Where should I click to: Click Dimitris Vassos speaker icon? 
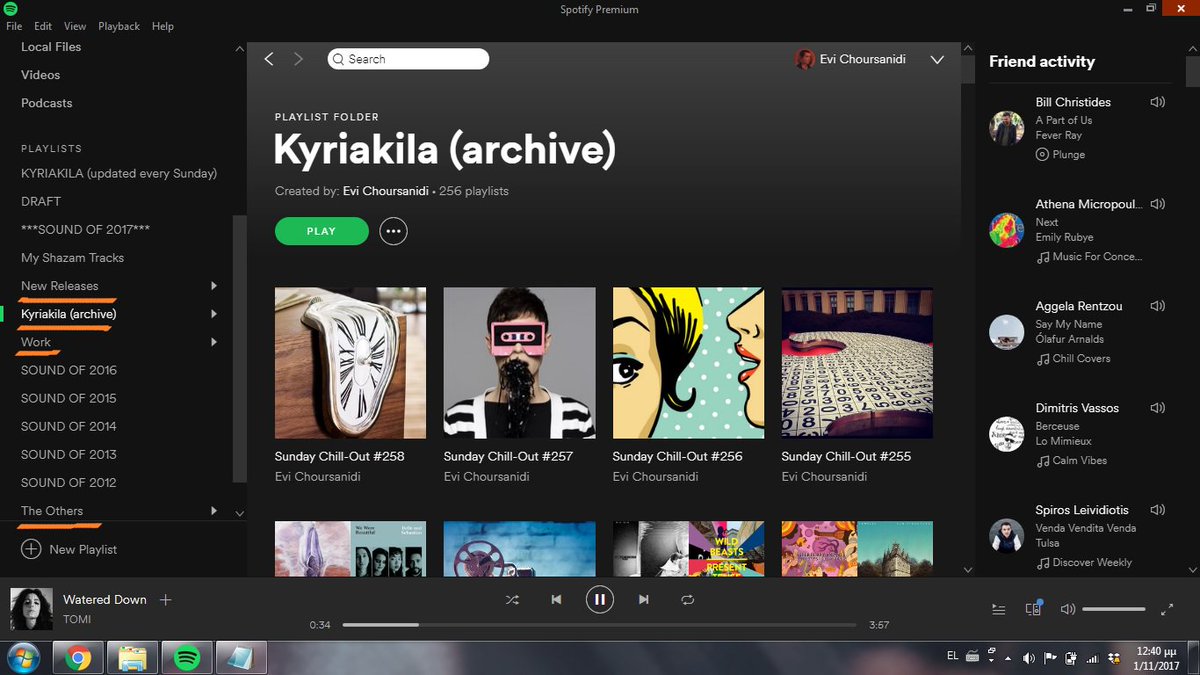tap(1158, 408)
